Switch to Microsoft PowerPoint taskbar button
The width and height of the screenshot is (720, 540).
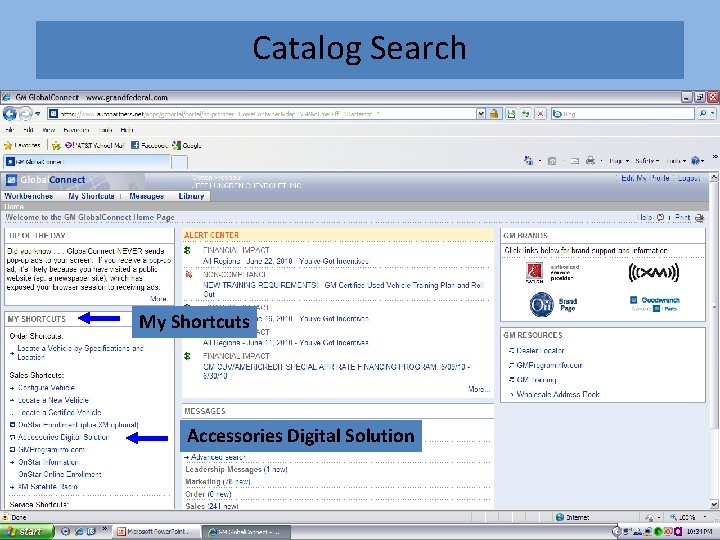pyautogui.click(x=157, y=532)
